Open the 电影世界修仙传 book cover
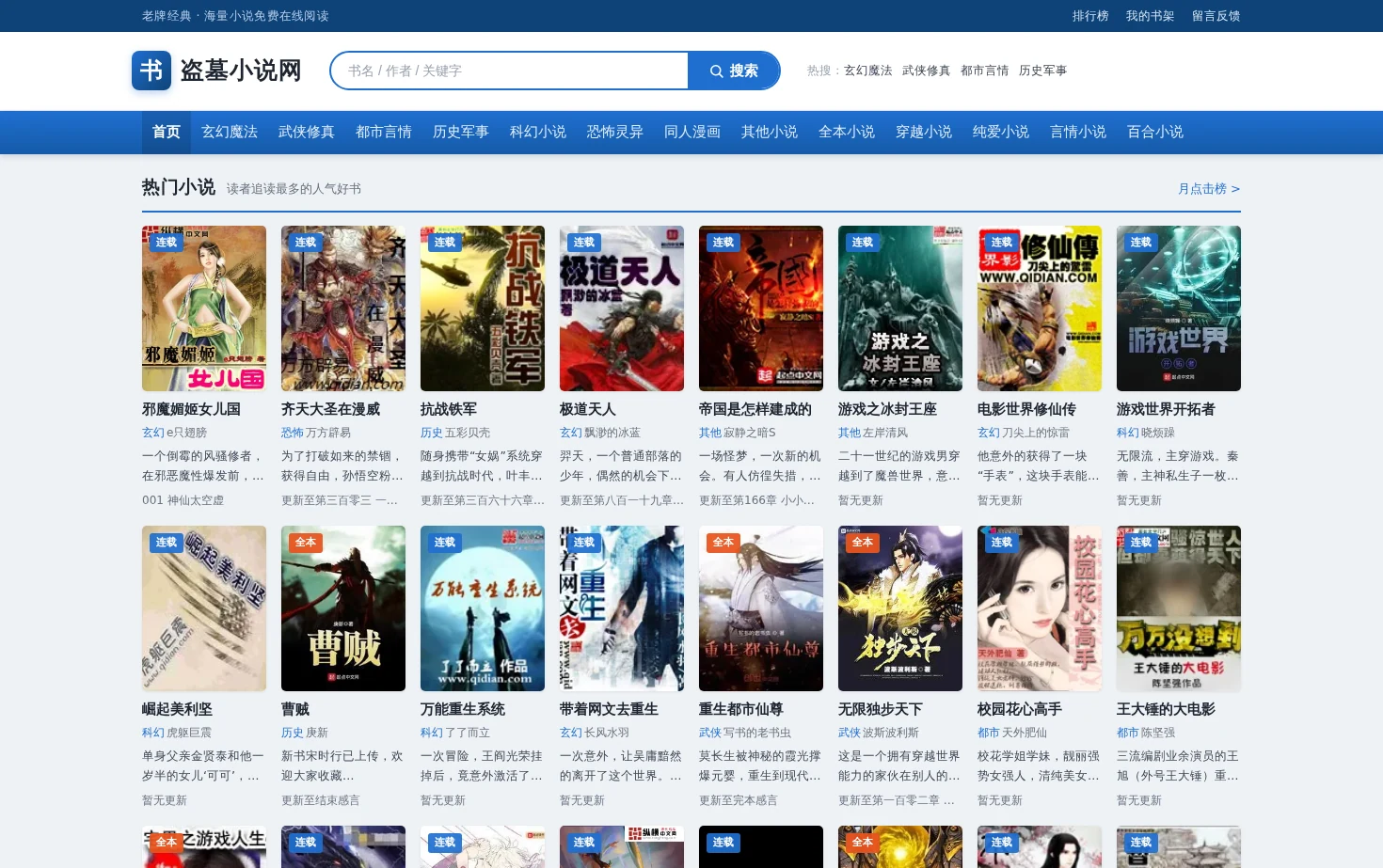The height and width of the screenshot is (868, 1383). tap(1040, 308)
